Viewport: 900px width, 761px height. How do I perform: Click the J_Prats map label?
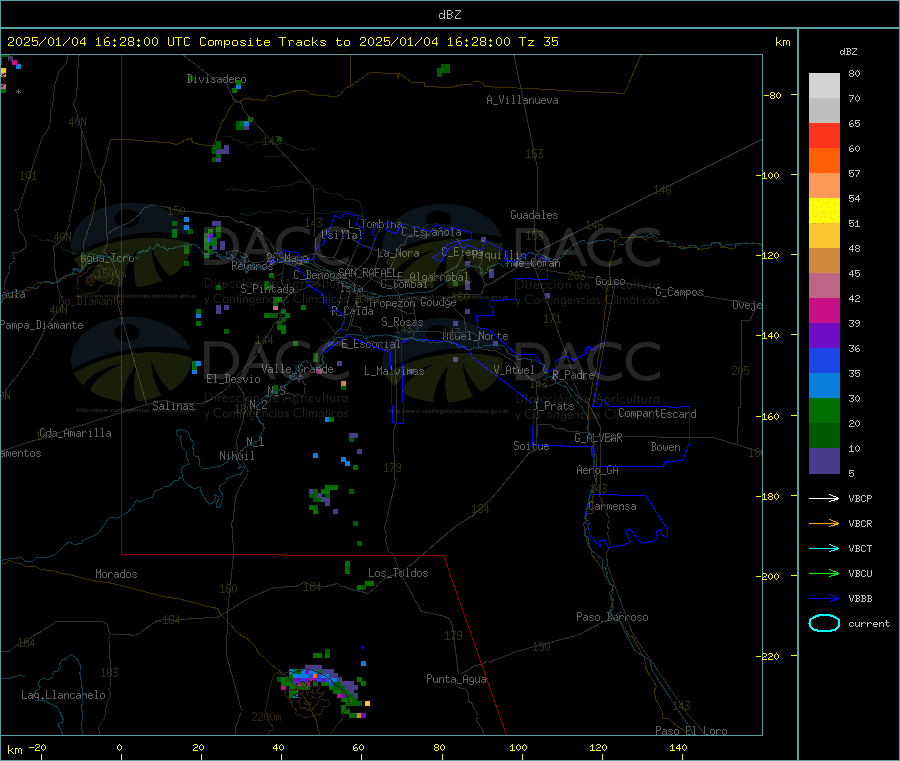(553, 406)
